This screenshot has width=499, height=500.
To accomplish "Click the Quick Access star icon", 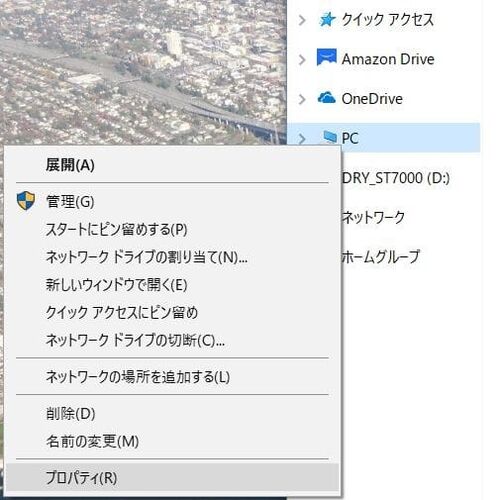I will [327, 19].
